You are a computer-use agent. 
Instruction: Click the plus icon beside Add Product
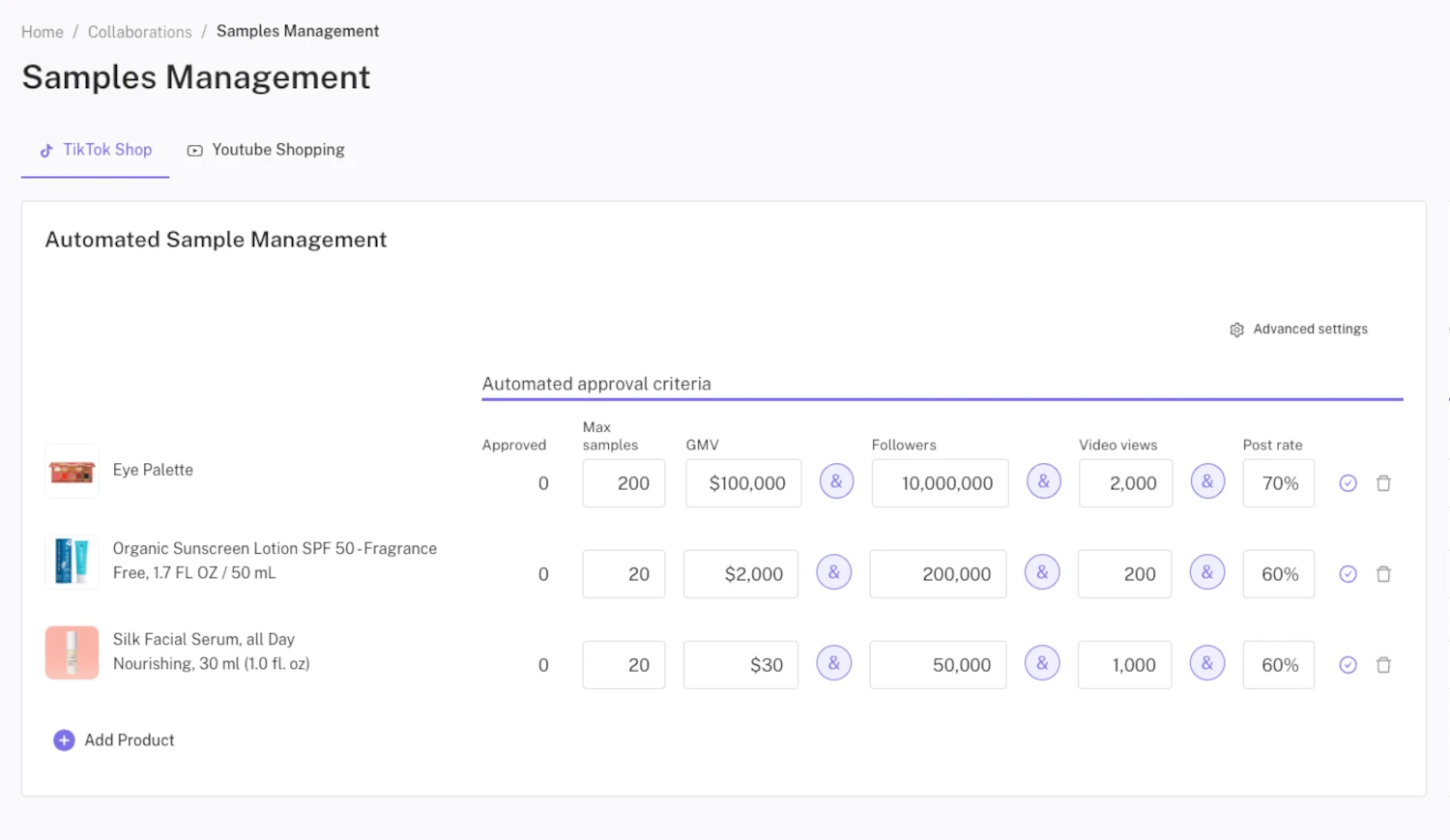(x=64, y=740)
